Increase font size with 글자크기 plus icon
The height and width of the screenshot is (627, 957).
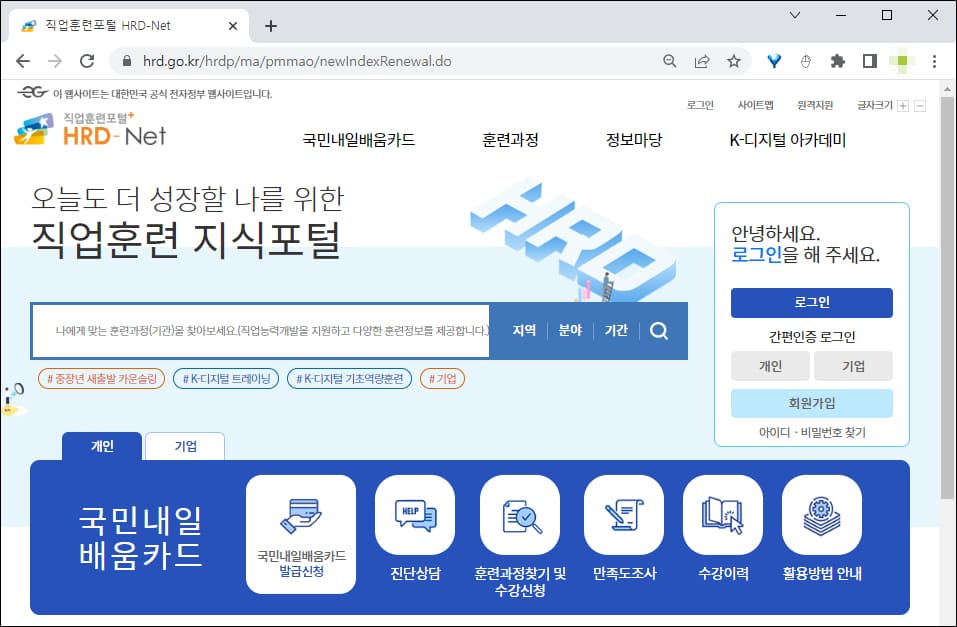(x=904, y=104)
